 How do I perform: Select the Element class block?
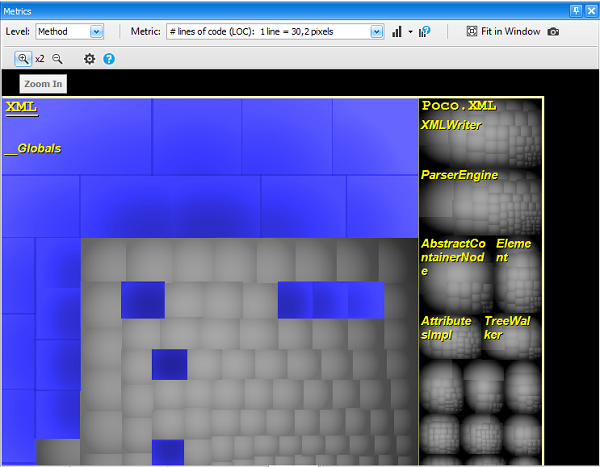pos(518,274)
